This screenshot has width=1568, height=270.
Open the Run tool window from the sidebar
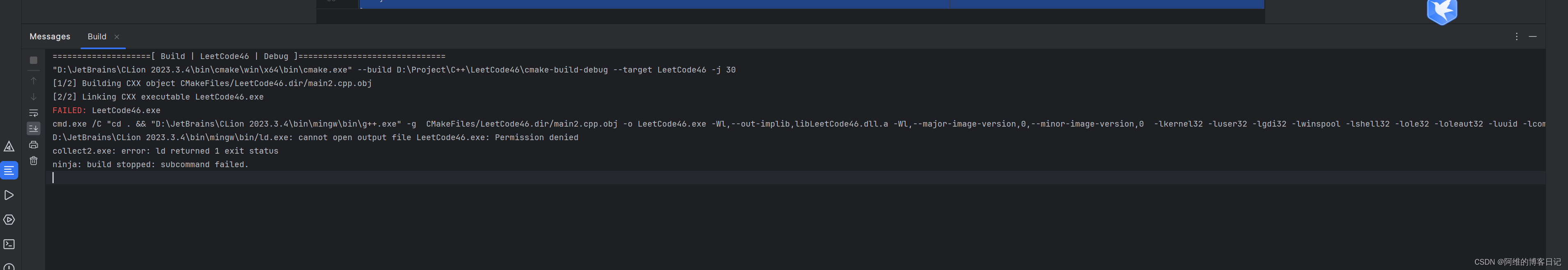9,195
